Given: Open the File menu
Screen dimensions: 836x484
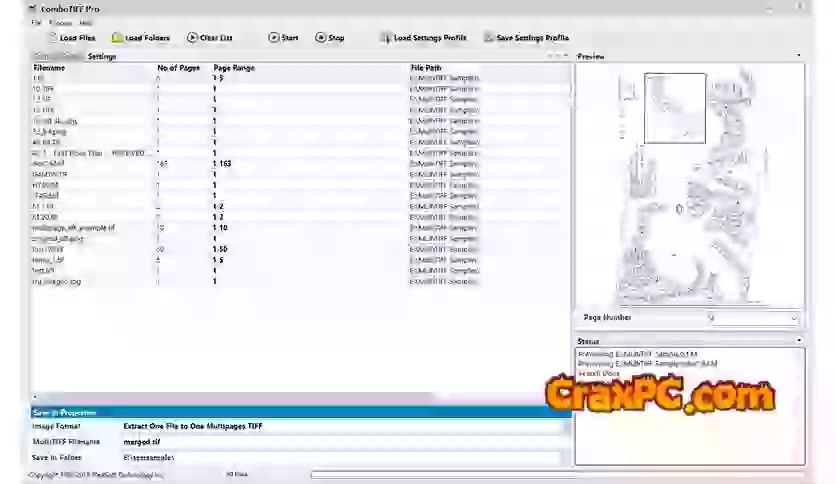Looking at the screenshot, I should coord(36,22).
